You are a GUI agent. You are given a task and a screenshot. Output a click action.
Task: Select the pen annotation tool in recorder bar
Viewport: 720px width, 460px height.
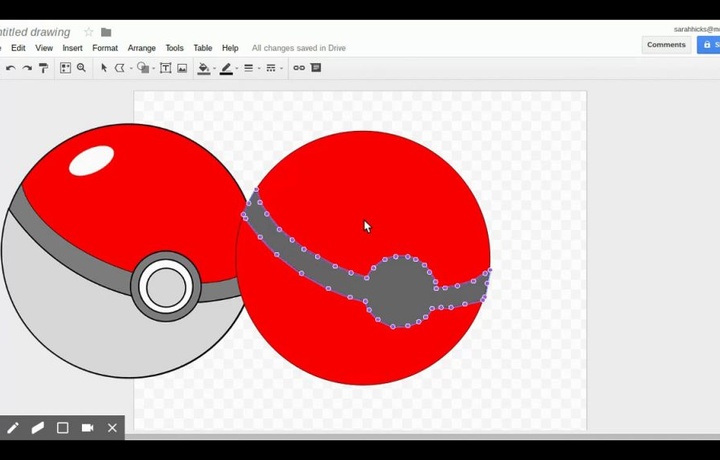pos(13,428)
